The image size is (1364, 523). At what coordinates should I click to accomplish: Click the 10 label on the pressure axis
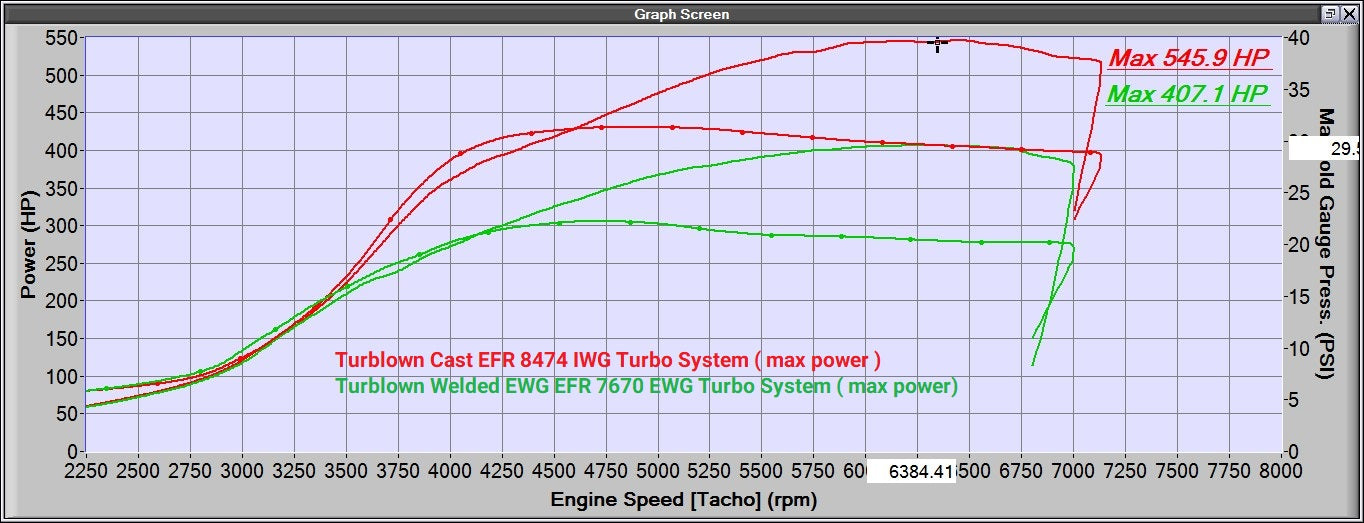[1299, 348]
